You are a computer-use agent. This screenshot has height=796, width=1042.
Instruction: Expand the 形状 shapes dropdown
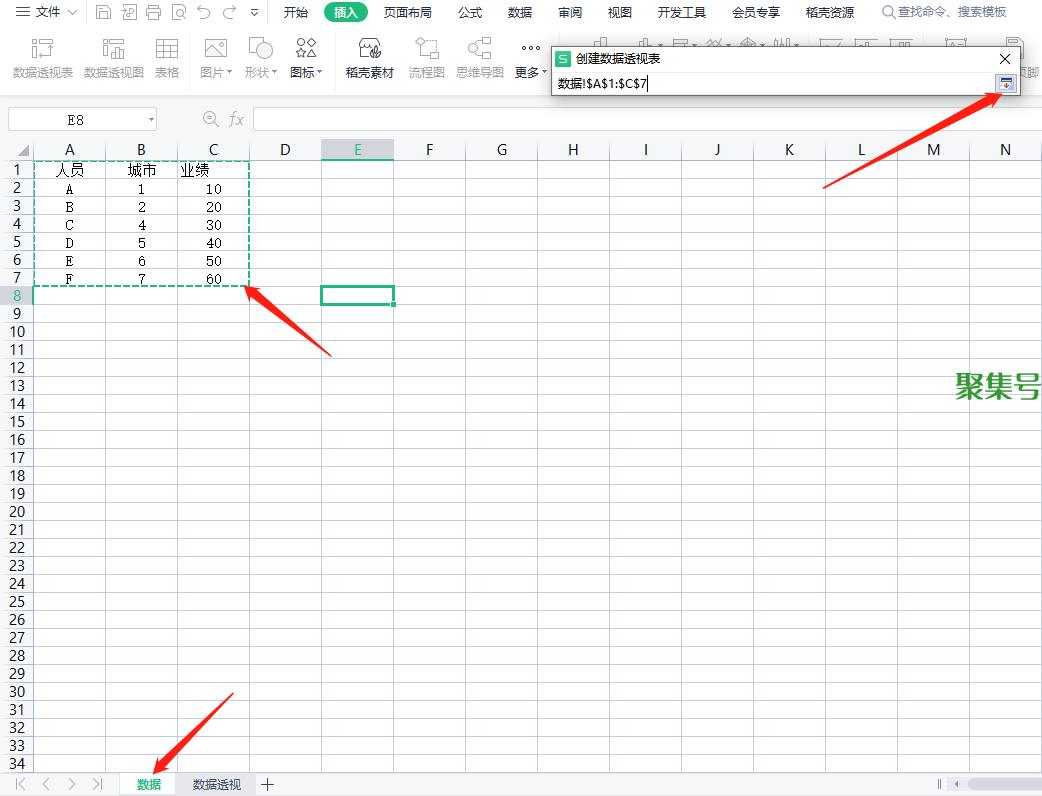pyautogui.click(x=260, y=72)
